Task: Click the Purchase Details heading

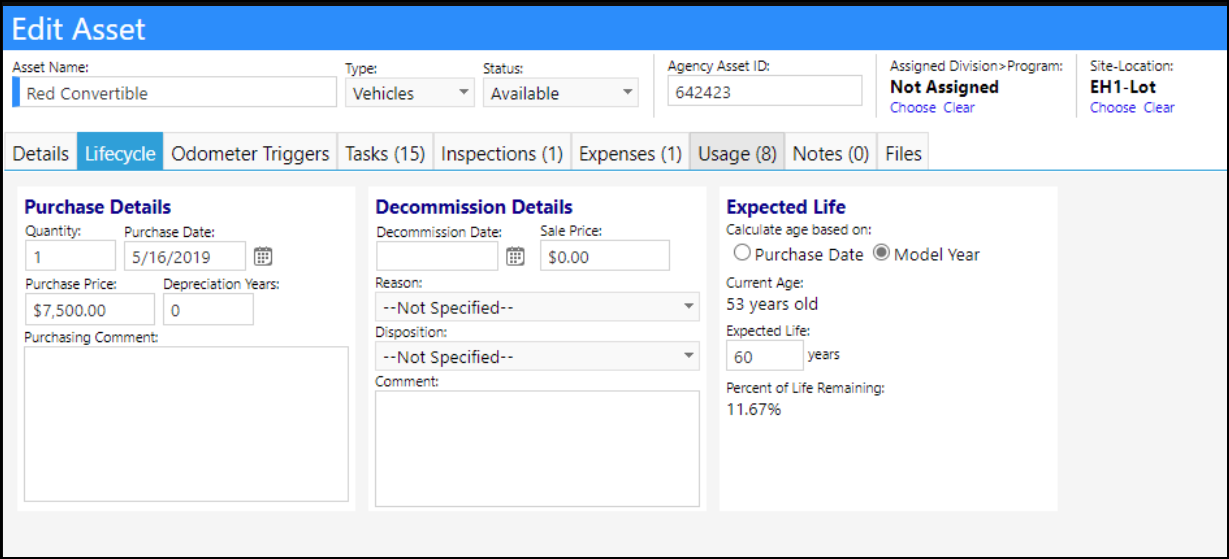Action: [x=98, y=207]
